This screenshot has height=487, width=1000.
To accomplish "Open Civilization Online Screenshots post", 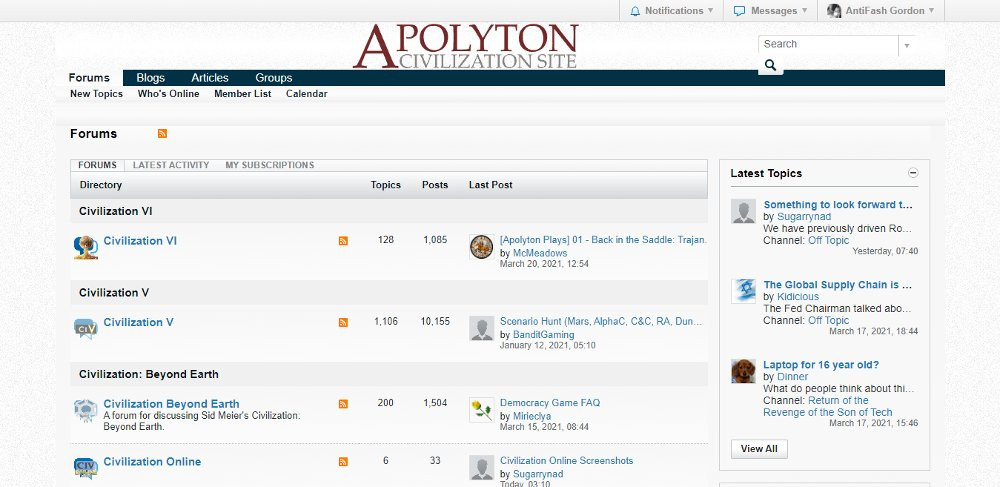I will coord(566,460).
